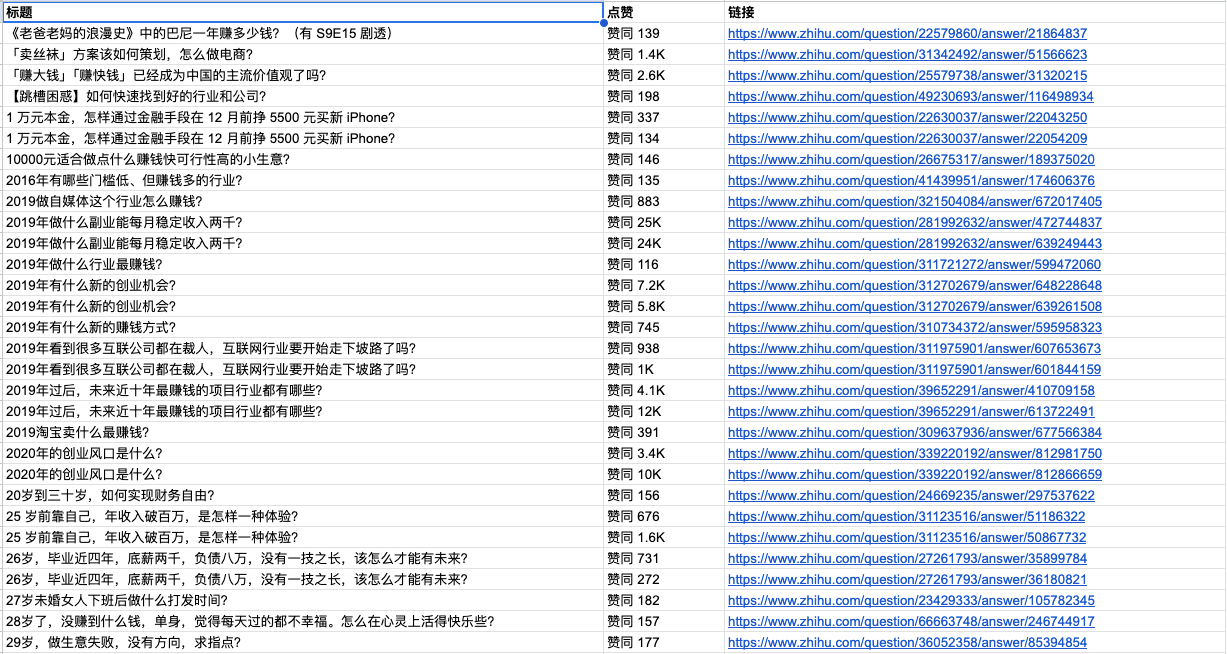Viewport: 1227px width, 654px height.
Task: Open the link ending in answer/607653673
Action: (914, 348)
